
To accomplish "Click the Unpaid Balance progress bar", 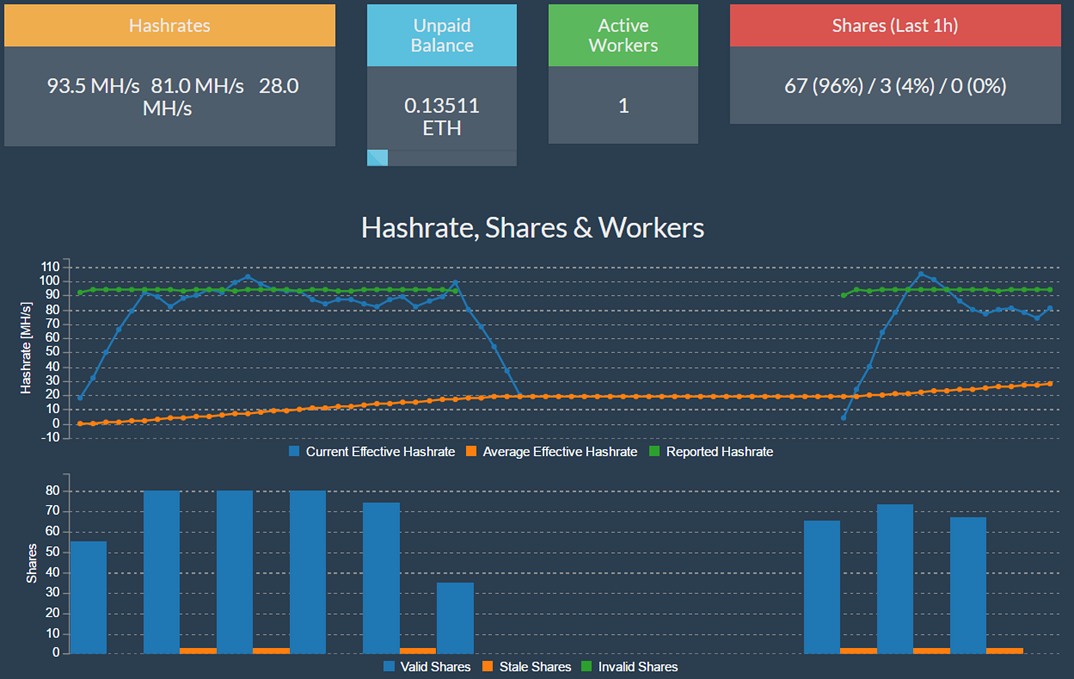I will 441,158.
